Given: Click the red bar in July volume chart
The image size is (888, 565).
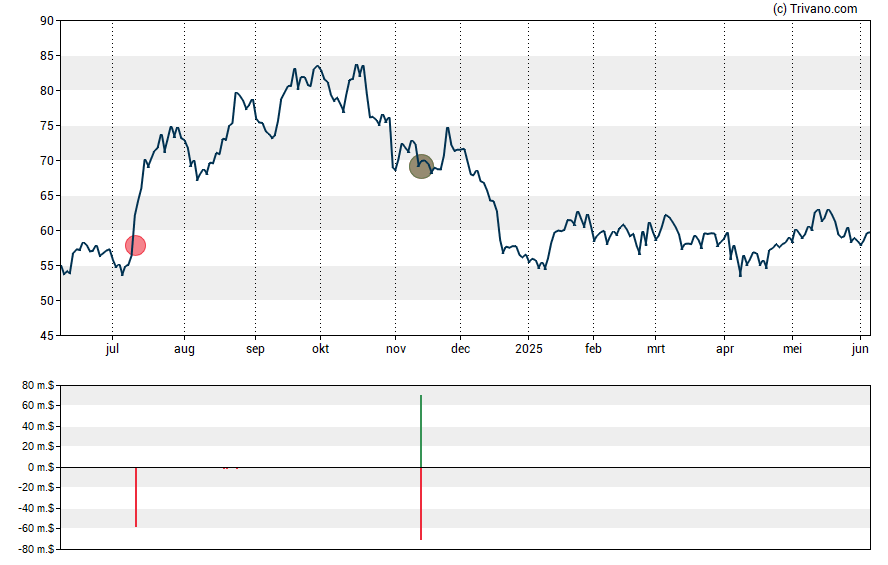Looking at the screenshot, I should (136, 497).
